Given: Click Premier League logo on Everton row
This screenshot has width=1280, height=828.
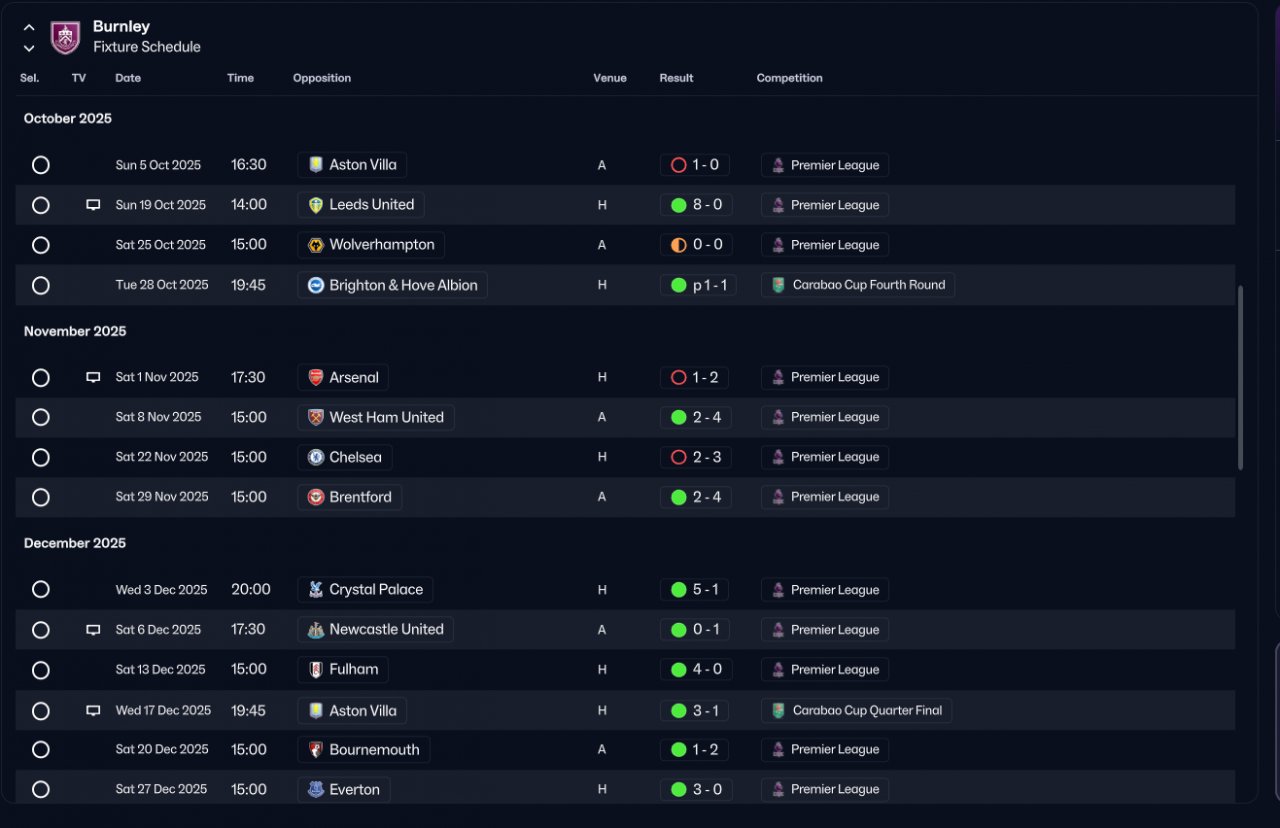Looking at the screenshot, I should tap(778, 789).
